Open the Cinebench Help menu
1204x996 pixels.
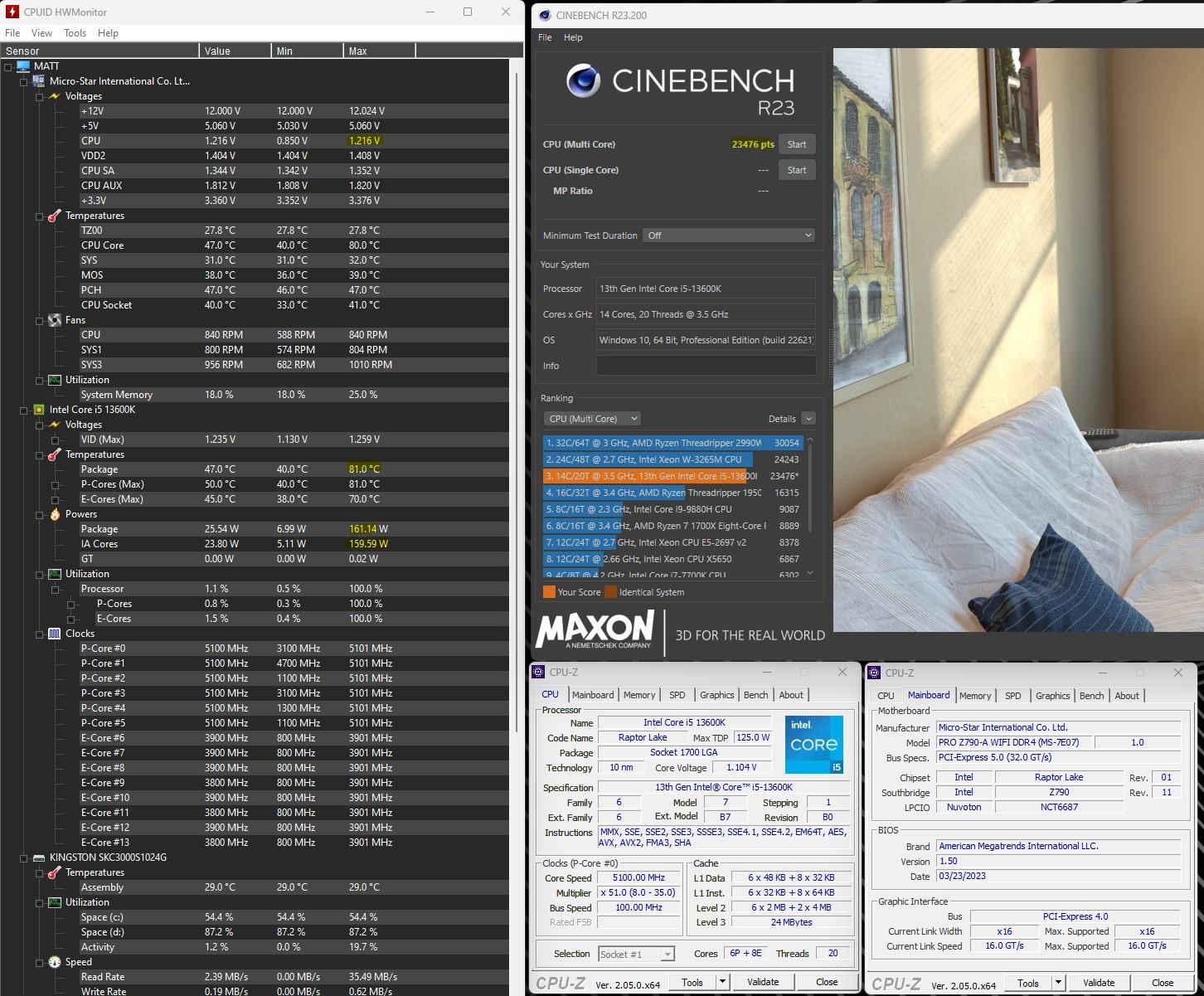tap(573, 37)
